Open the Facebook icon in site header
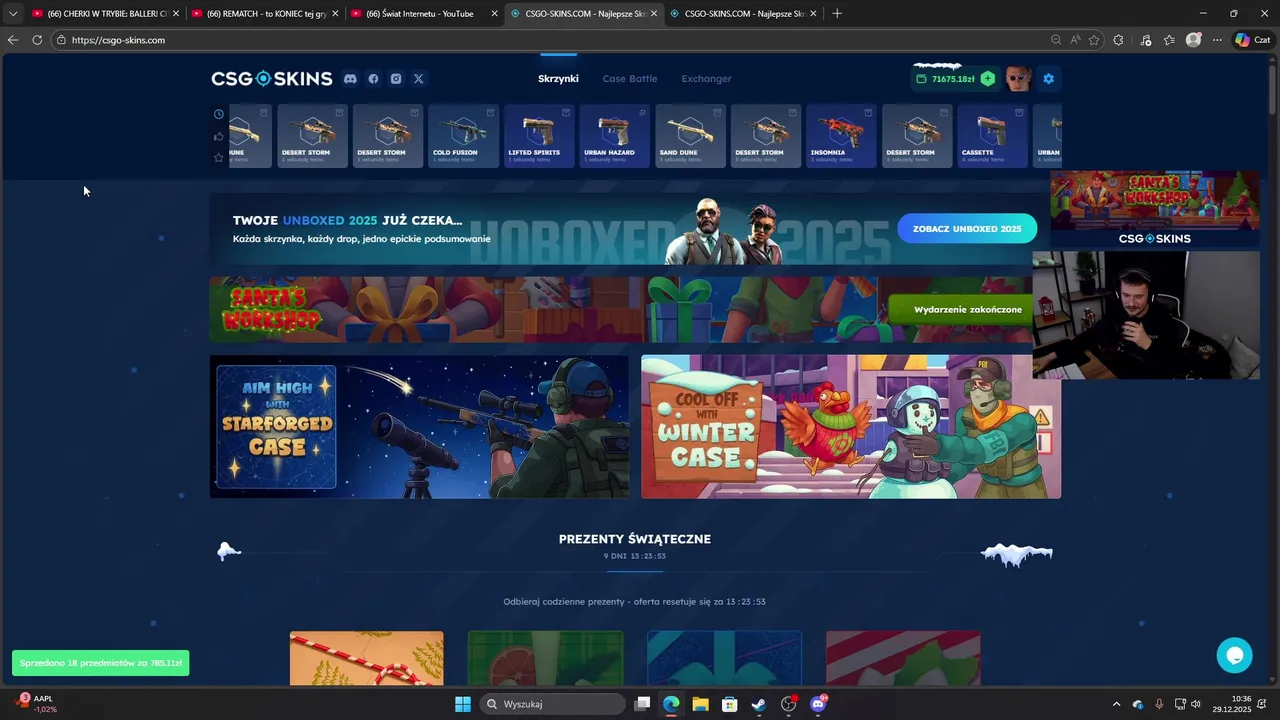Screen dimensions: 1280x720 (x=373, y=79)
